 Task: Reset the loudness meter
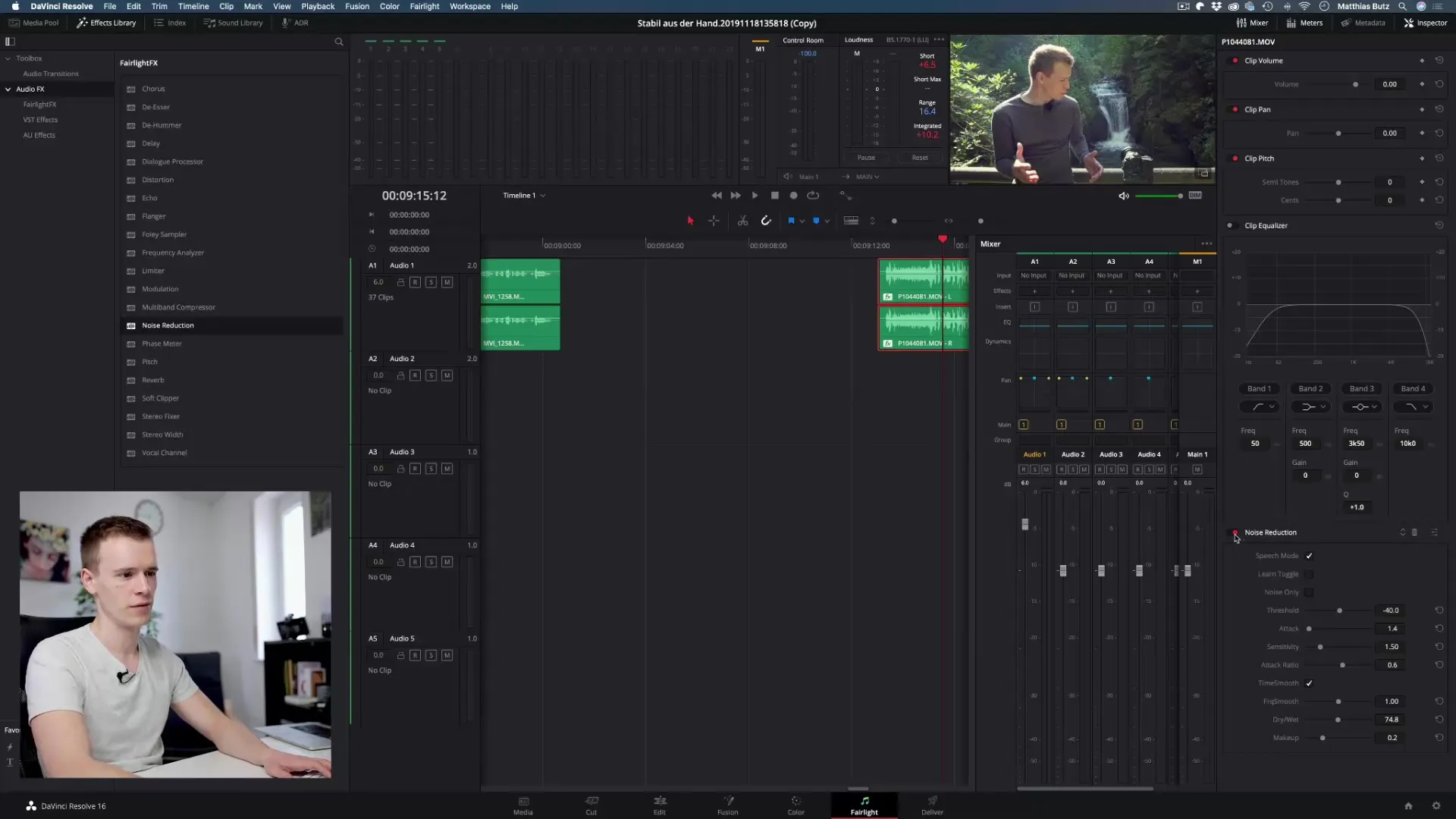tap(920, 158)
